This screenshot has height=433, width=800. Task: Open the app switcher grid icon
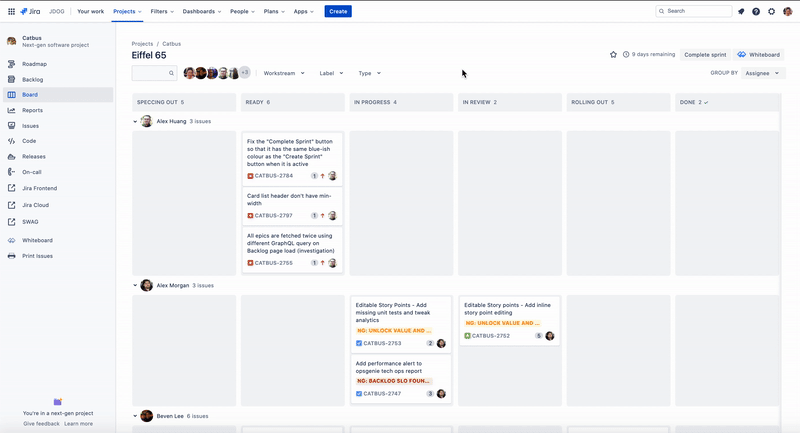11,11
